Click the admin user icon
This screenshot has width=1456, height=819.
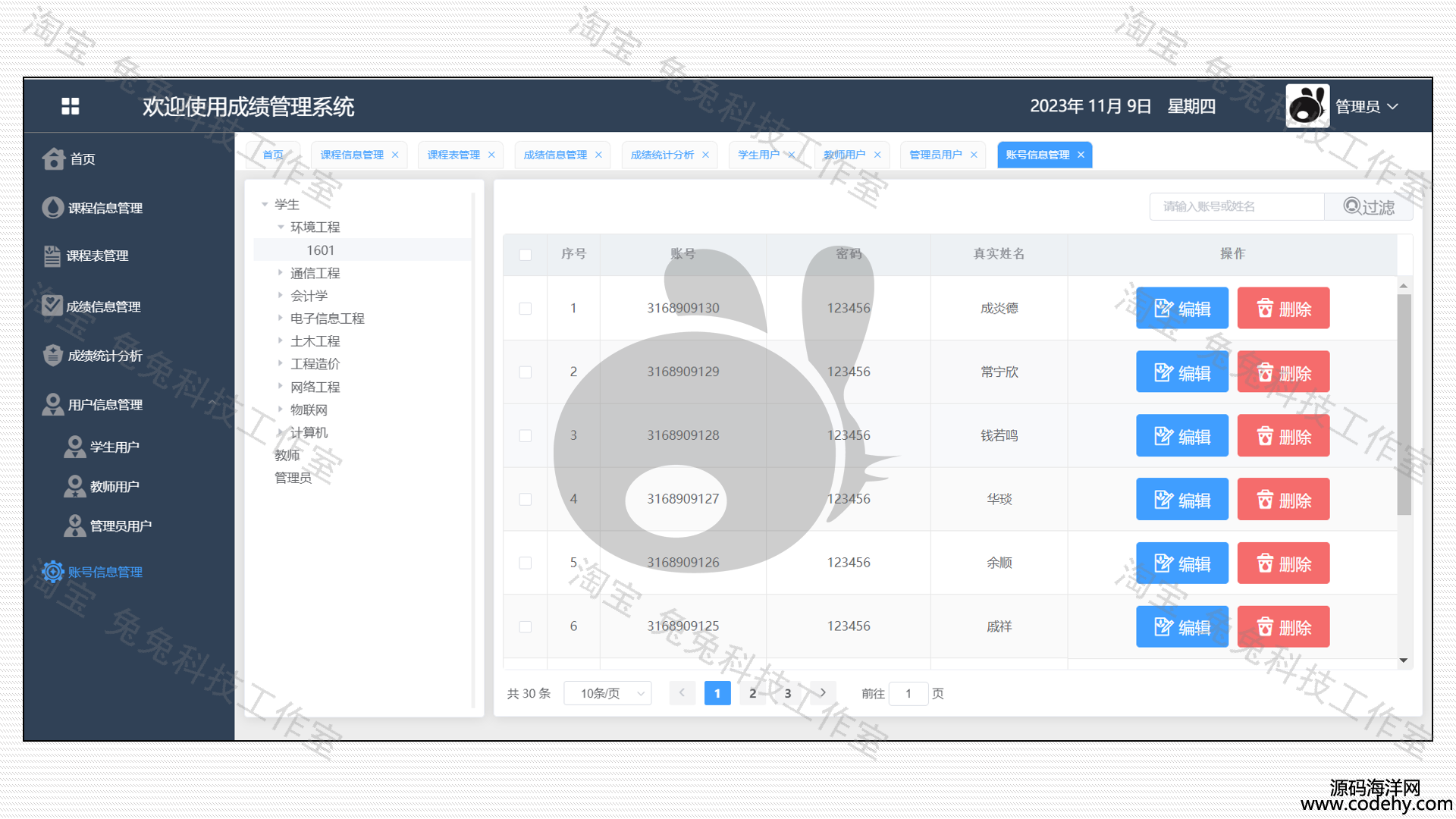[x=74, y=526]
